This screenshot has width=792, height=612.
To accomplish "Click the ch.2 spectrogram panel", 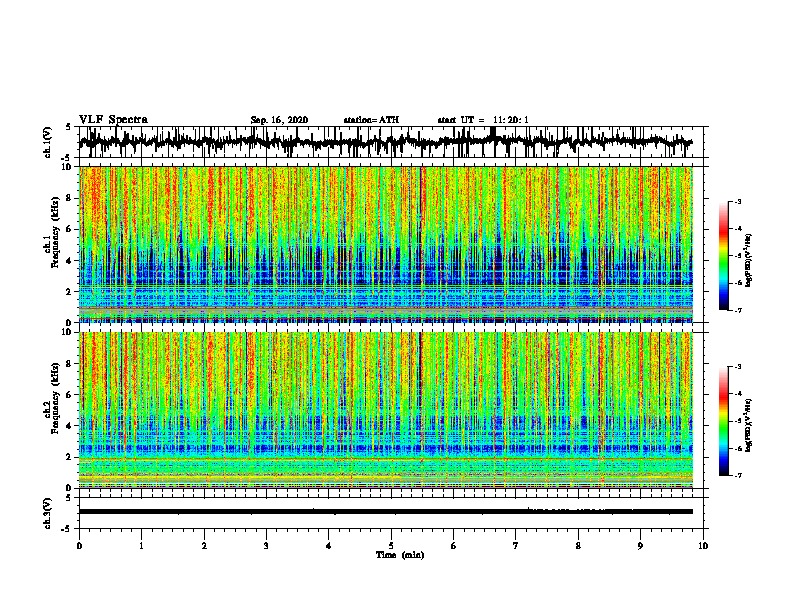I will click(386, 410).
